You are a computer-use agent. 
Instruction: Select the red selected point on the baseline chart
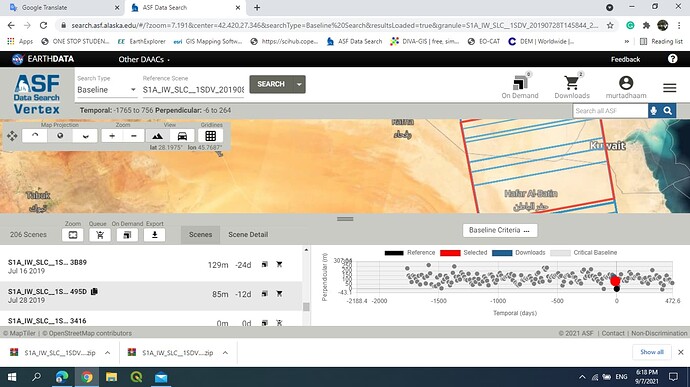pyautogui.click(x=615, y=280)
